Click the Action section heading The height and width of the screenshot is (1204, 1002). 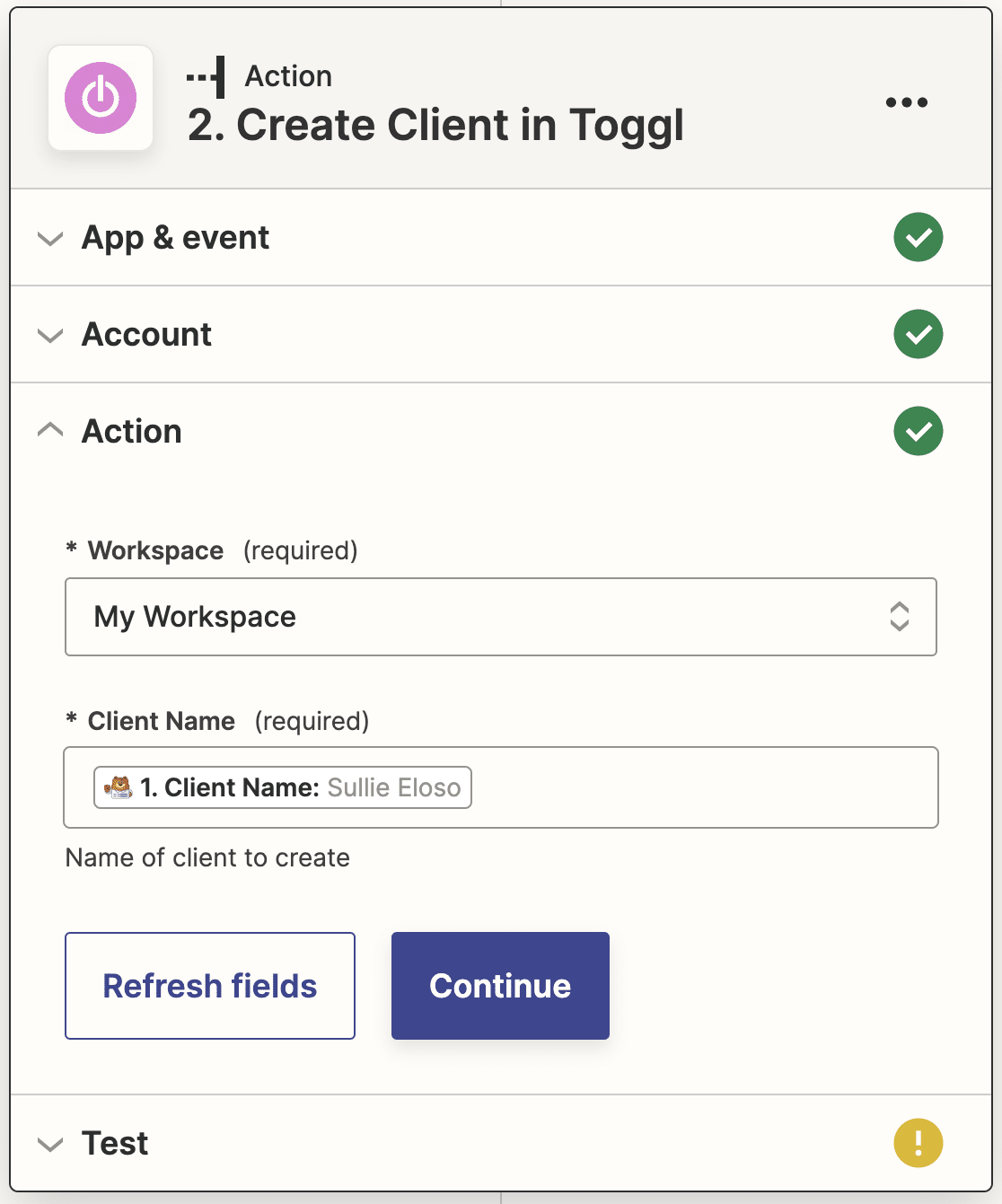pyautogui.click(x=132, y=431)
